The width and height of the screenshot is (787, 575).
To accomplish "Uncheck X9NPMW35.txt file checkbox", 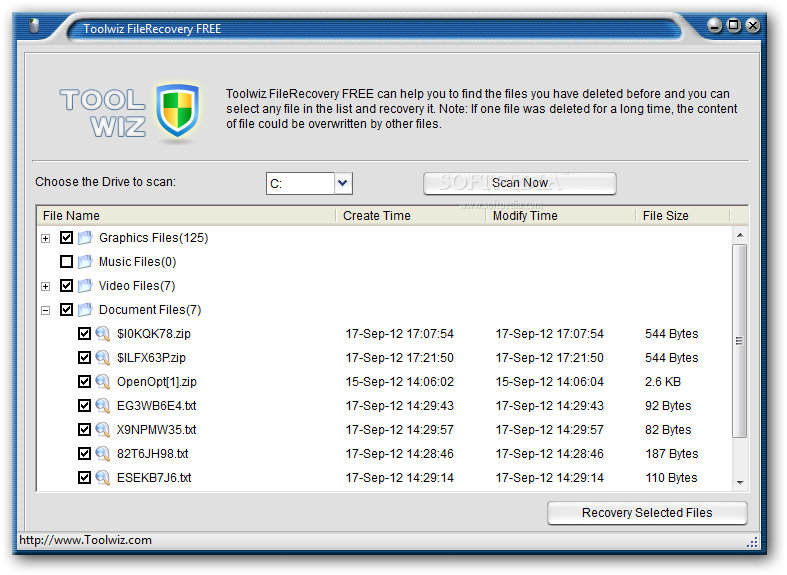I will (x=84, y=429).
